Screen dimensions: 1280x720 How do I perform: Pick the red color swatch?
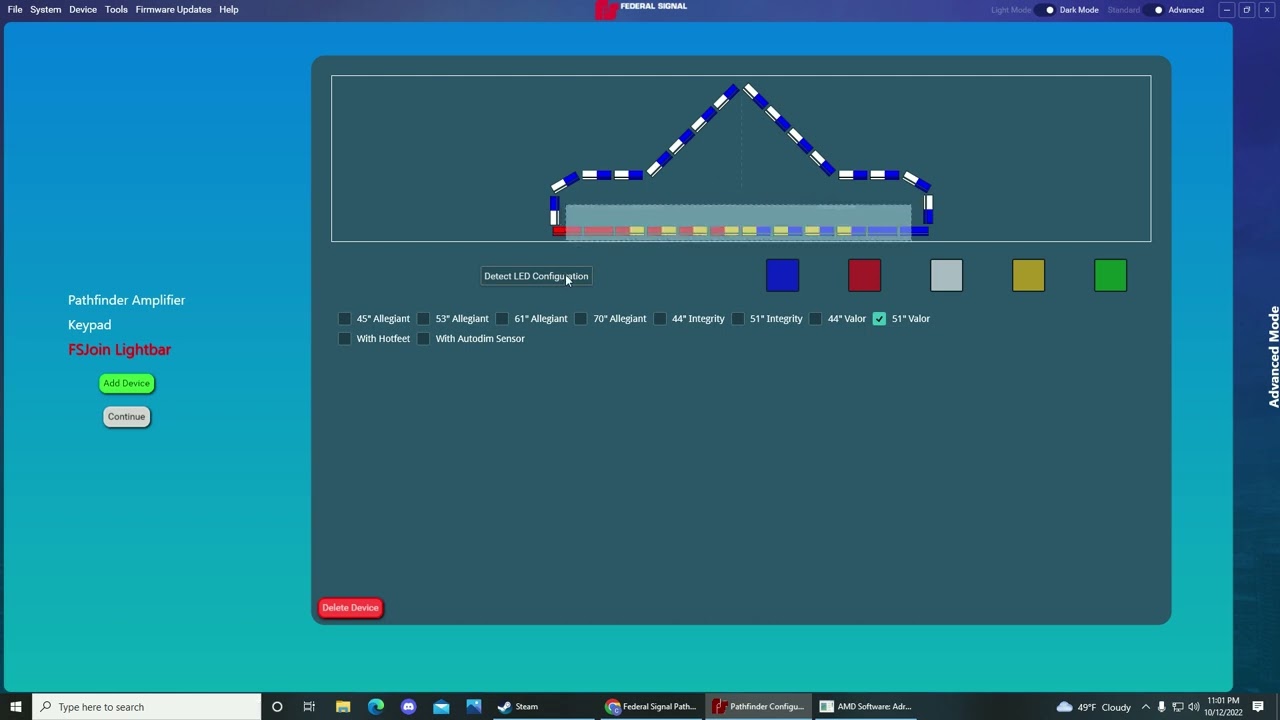click(x=864, y=275)
